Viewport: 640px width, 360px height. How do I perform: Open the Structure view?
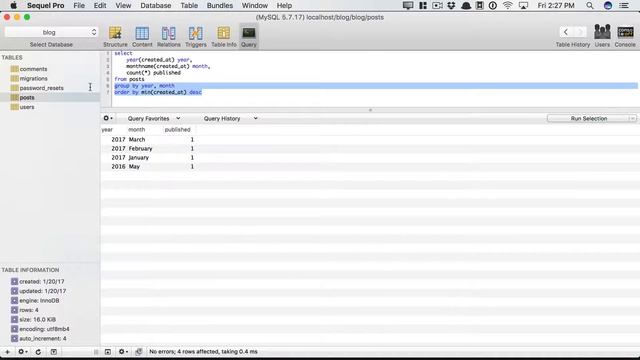tap(115, 36)
